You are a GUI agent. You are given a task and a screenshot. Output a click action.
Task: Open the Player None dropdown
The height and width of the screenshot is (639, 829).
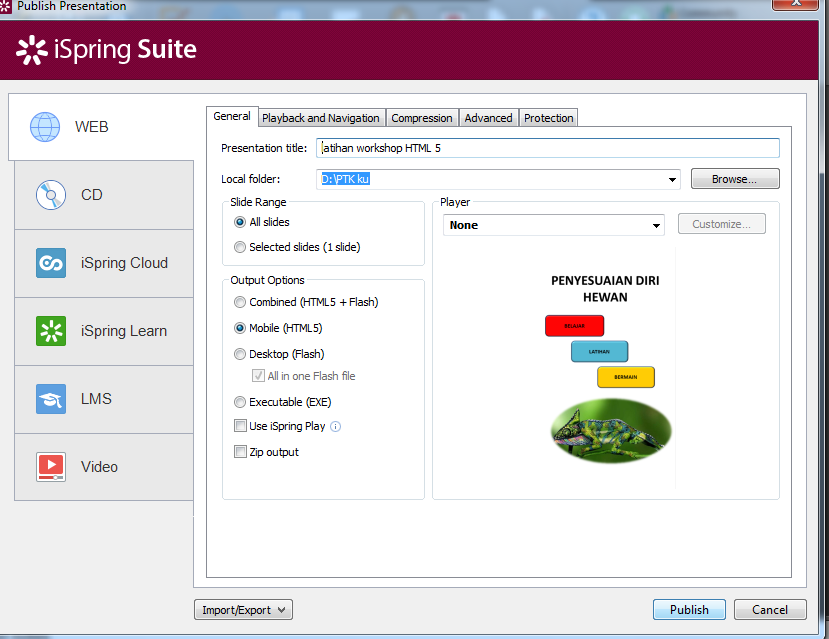(554, 225)
